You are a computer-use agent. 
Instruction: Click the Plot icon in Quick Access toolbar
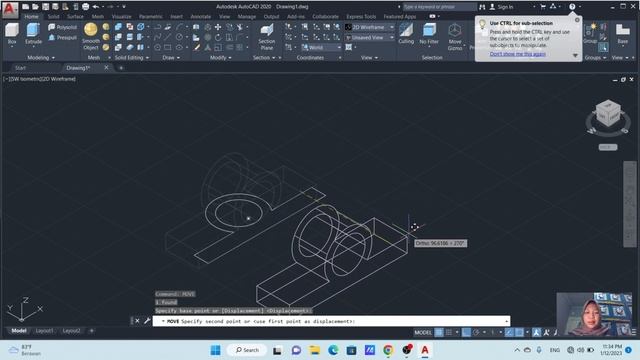[85, 7]
